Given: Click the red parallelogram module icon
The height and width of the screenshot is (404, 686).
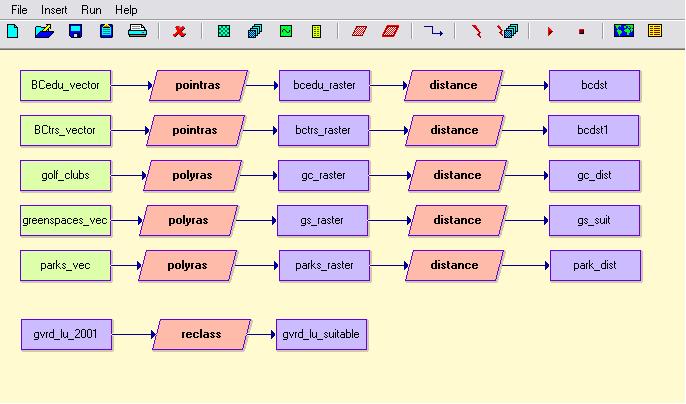Looking at the screenshot, I should [359, 31].
